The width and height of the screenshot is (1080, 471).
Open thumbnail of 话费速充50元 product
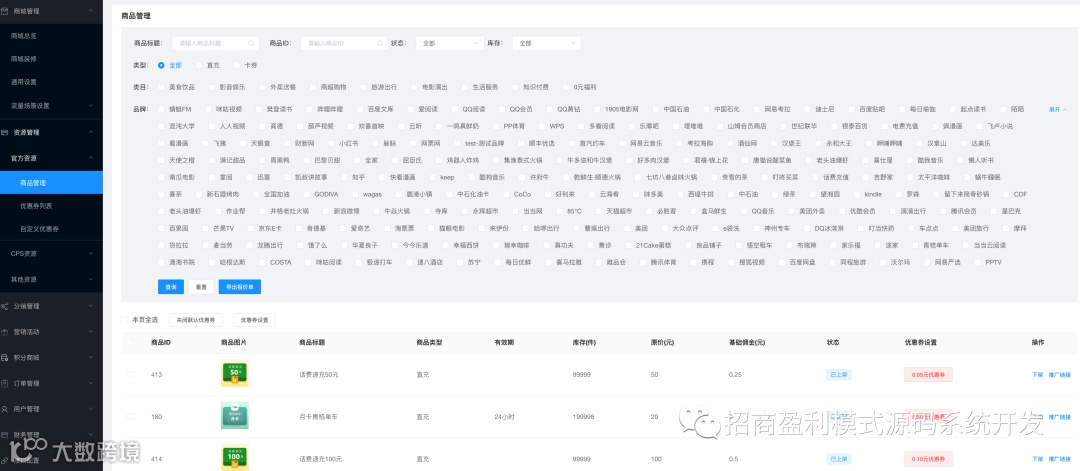pos(234,373)
